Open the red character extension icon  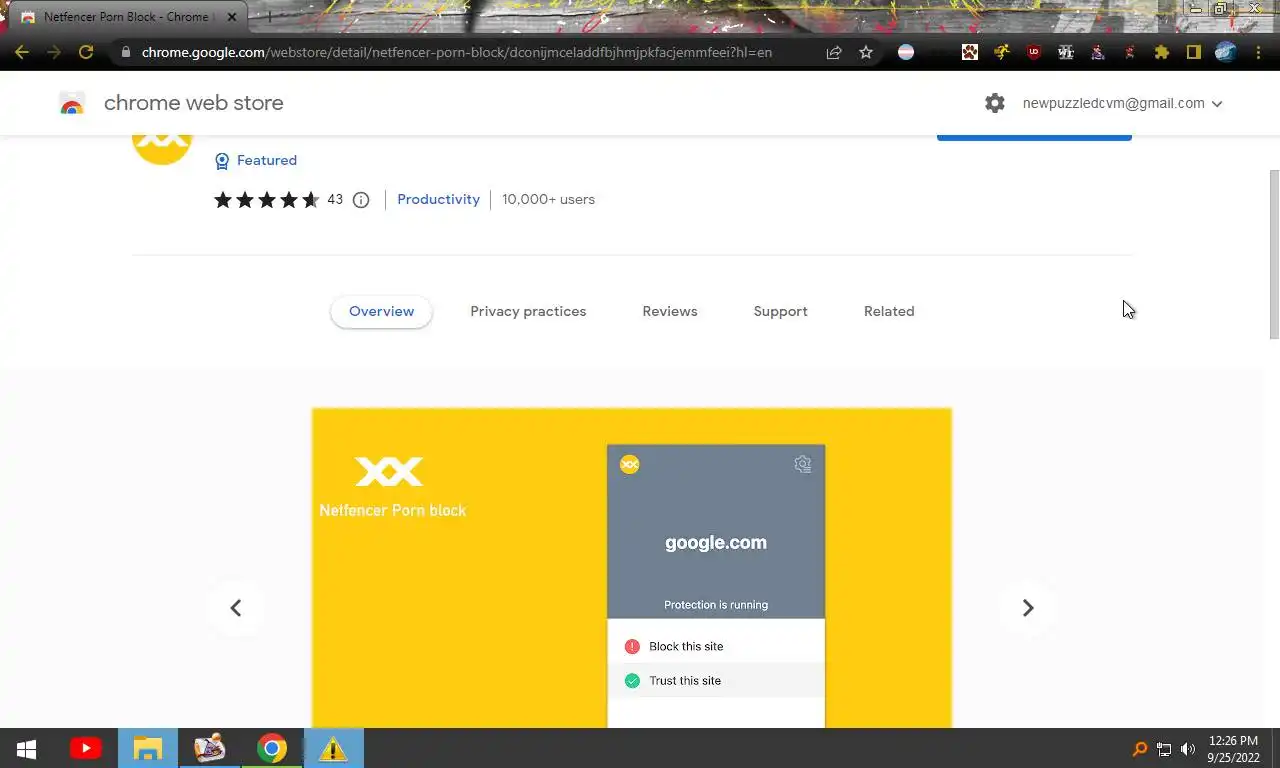pos(1130,52)
